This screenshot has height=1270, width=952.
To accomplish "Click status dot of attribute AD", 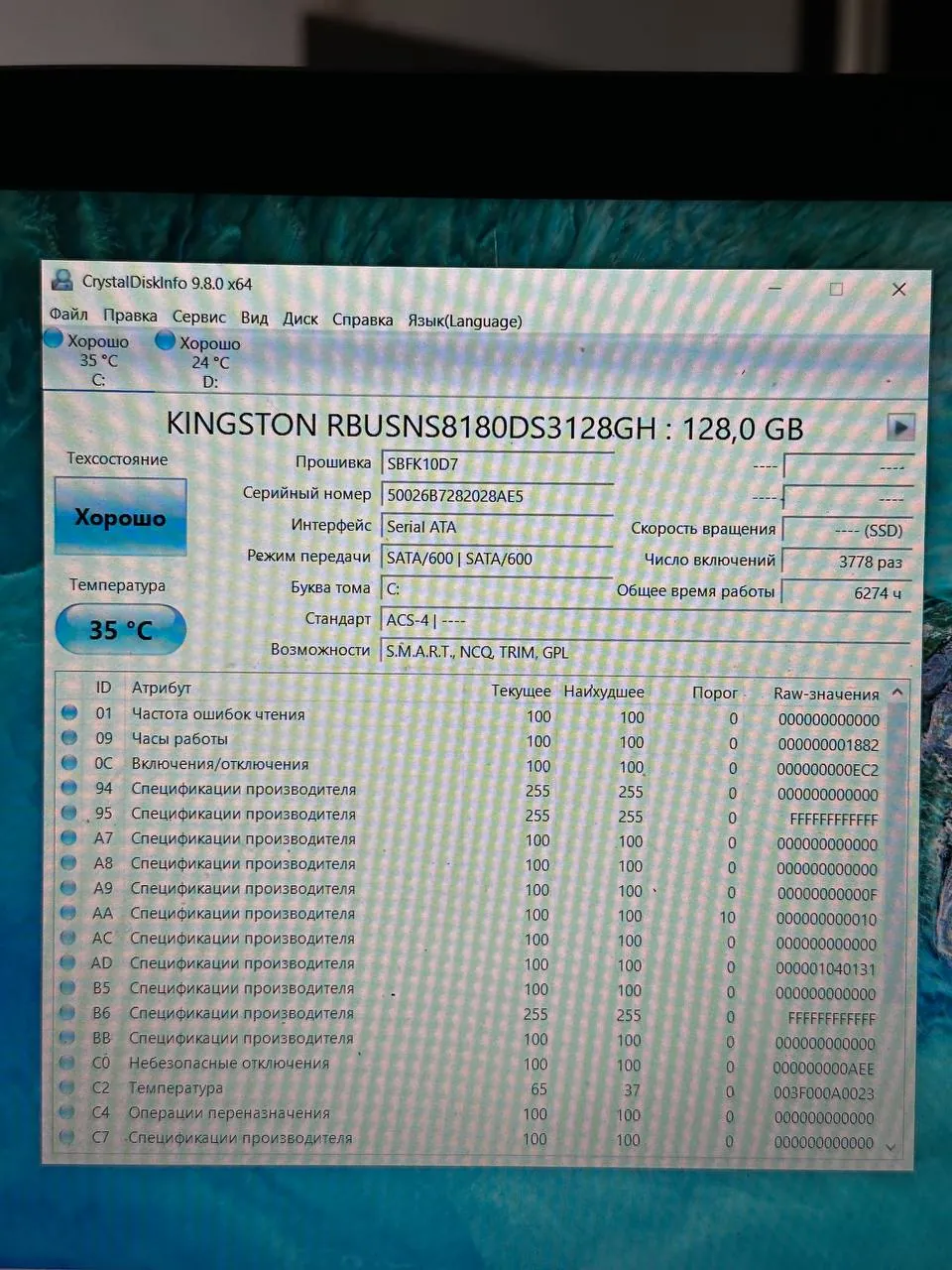I will click(x=67, y=961).
